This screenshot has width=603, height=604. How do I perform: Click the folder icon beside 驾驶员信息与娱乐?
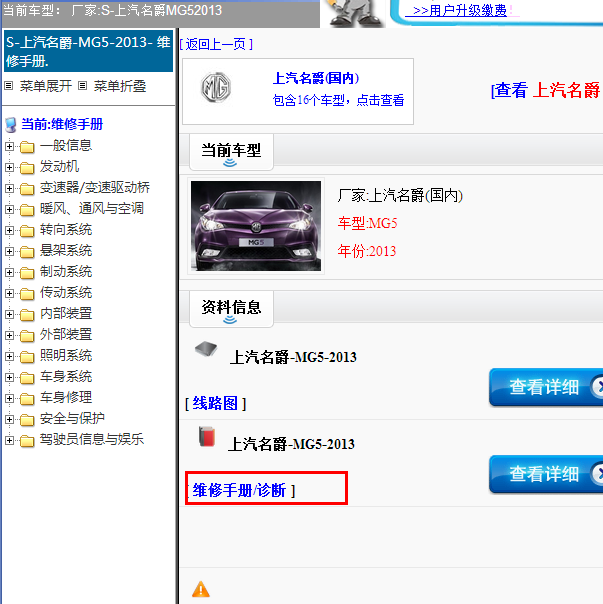coord(27,441)
